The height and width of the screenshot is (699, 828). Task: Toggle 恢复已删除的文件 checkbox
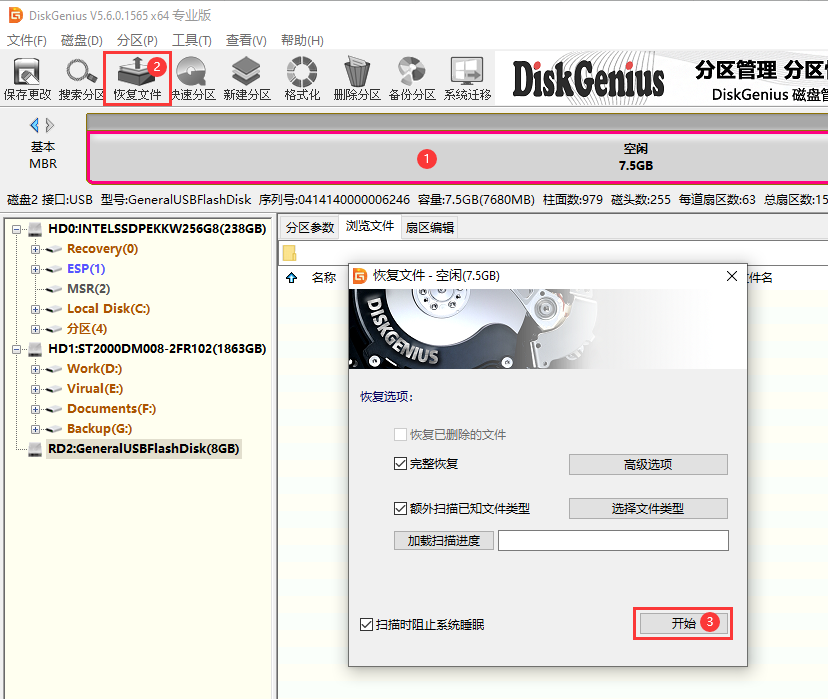(x=400, y=434)
